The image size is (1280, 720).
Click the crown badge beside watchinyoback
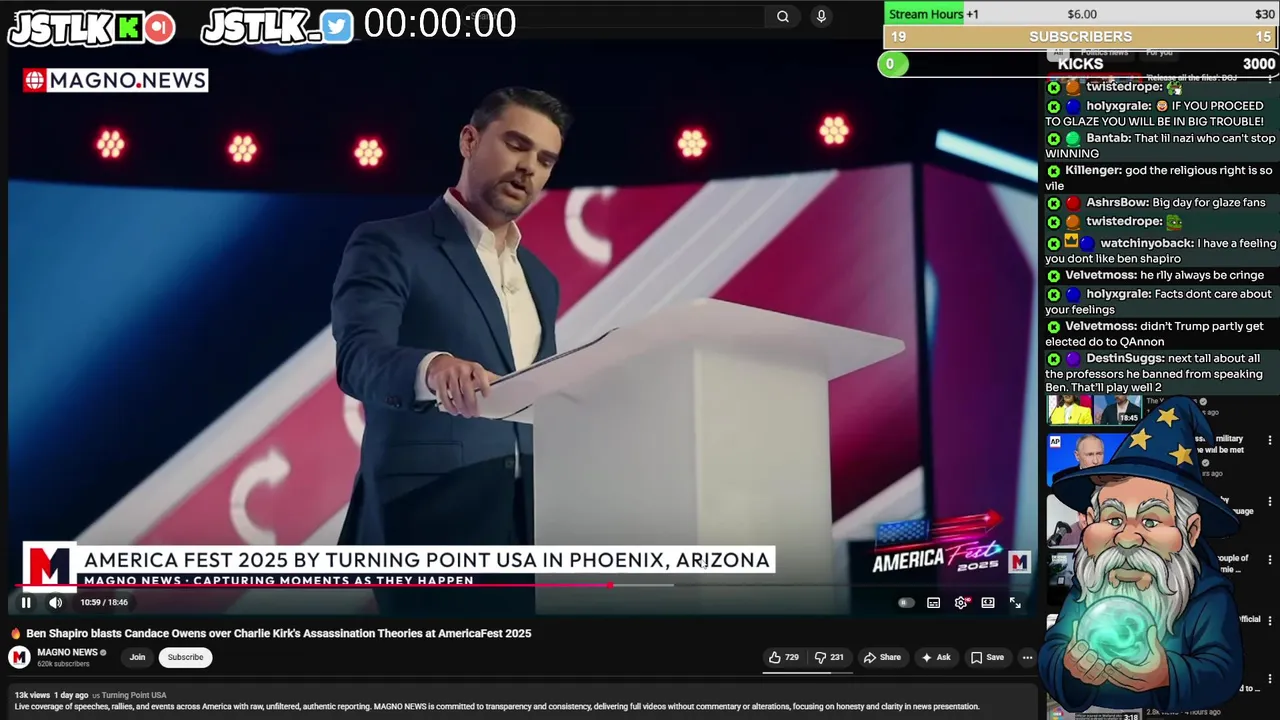click(x=1071, y=242)
